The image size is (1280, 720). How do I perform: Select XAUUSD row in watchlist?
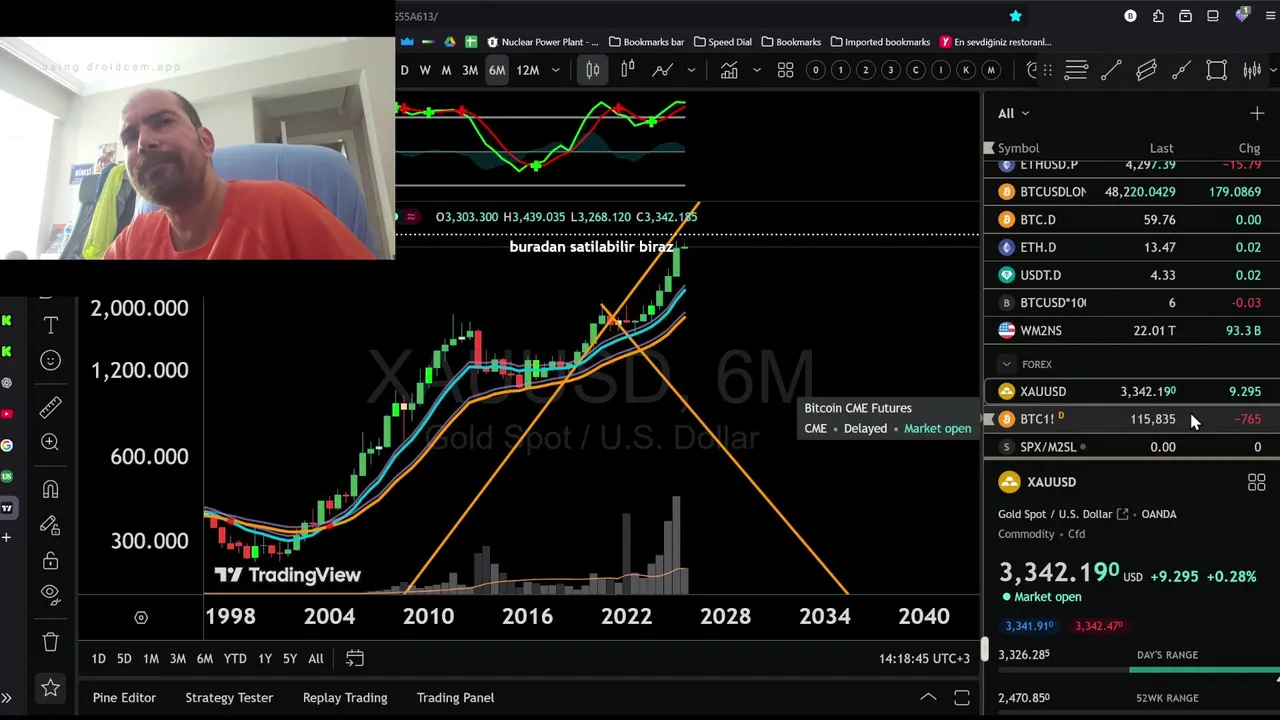pos(1132,392)
